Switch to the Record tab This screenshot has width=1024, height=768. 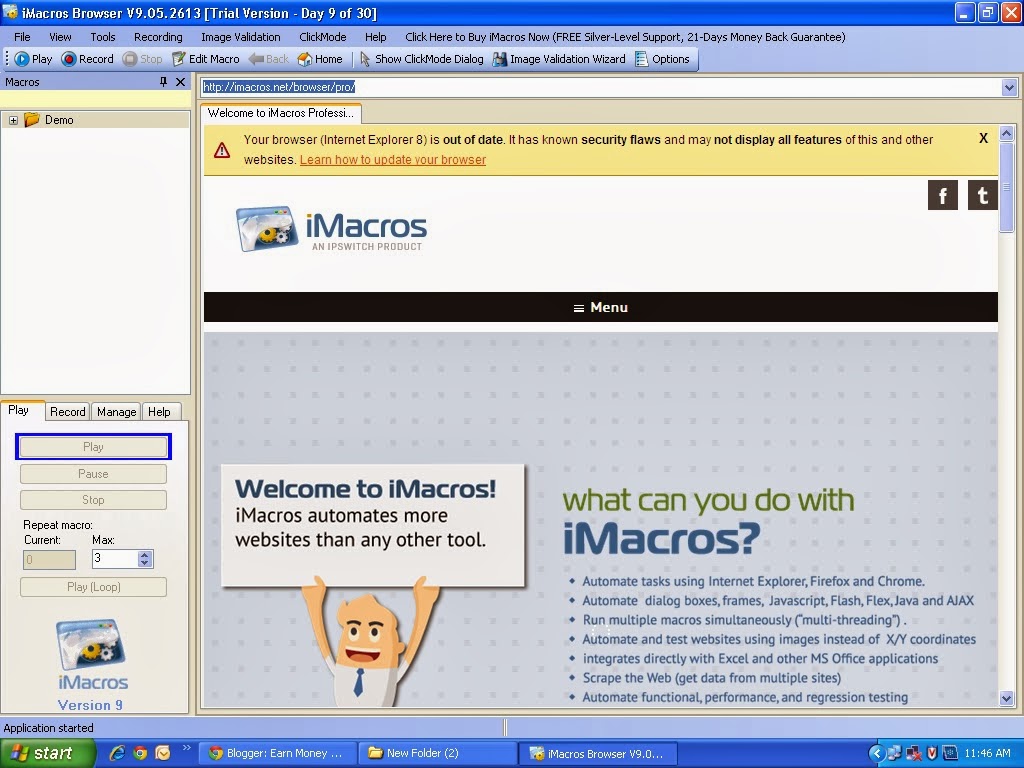pyautogui.click(x=68, y=411)
